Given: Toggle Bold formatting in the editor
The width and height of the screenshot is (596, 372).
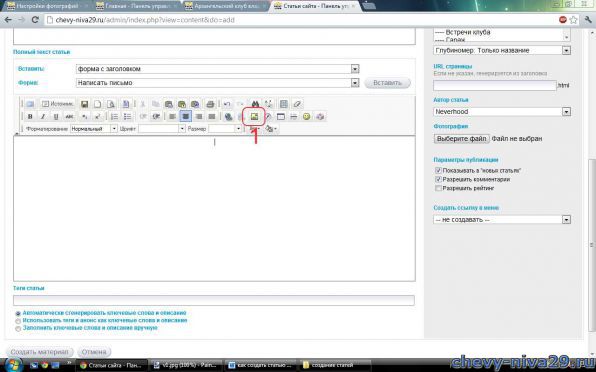Looking at the screenshot, I should pyautogui.click(x=30, y=117).
